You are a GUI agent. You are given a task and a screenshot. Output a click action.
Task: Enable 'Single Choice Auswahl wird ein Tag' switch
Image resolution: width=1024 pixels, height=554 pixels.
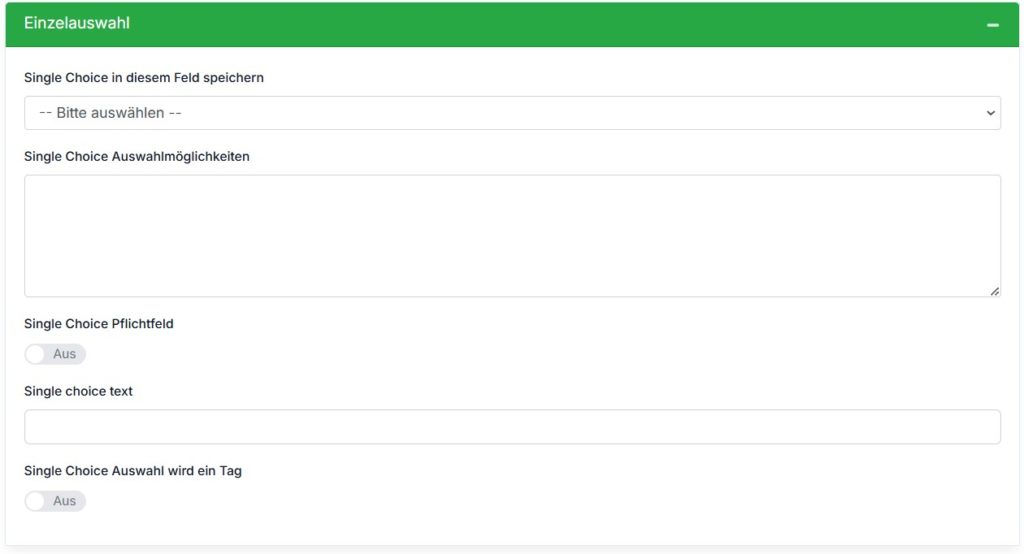[x=55, y=501]
